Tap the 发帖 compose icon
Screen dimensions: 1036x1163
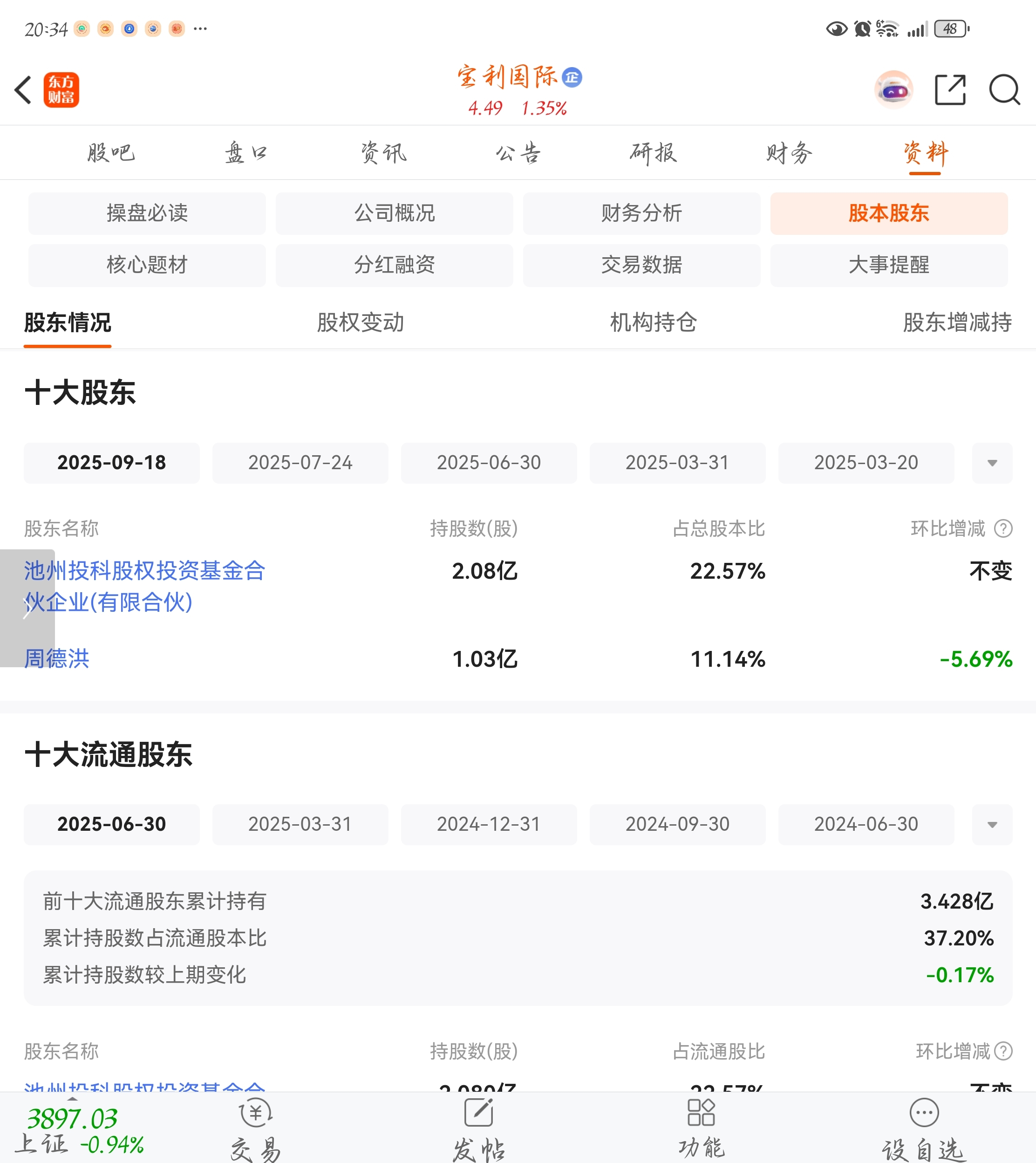(x=478, y=1113)
